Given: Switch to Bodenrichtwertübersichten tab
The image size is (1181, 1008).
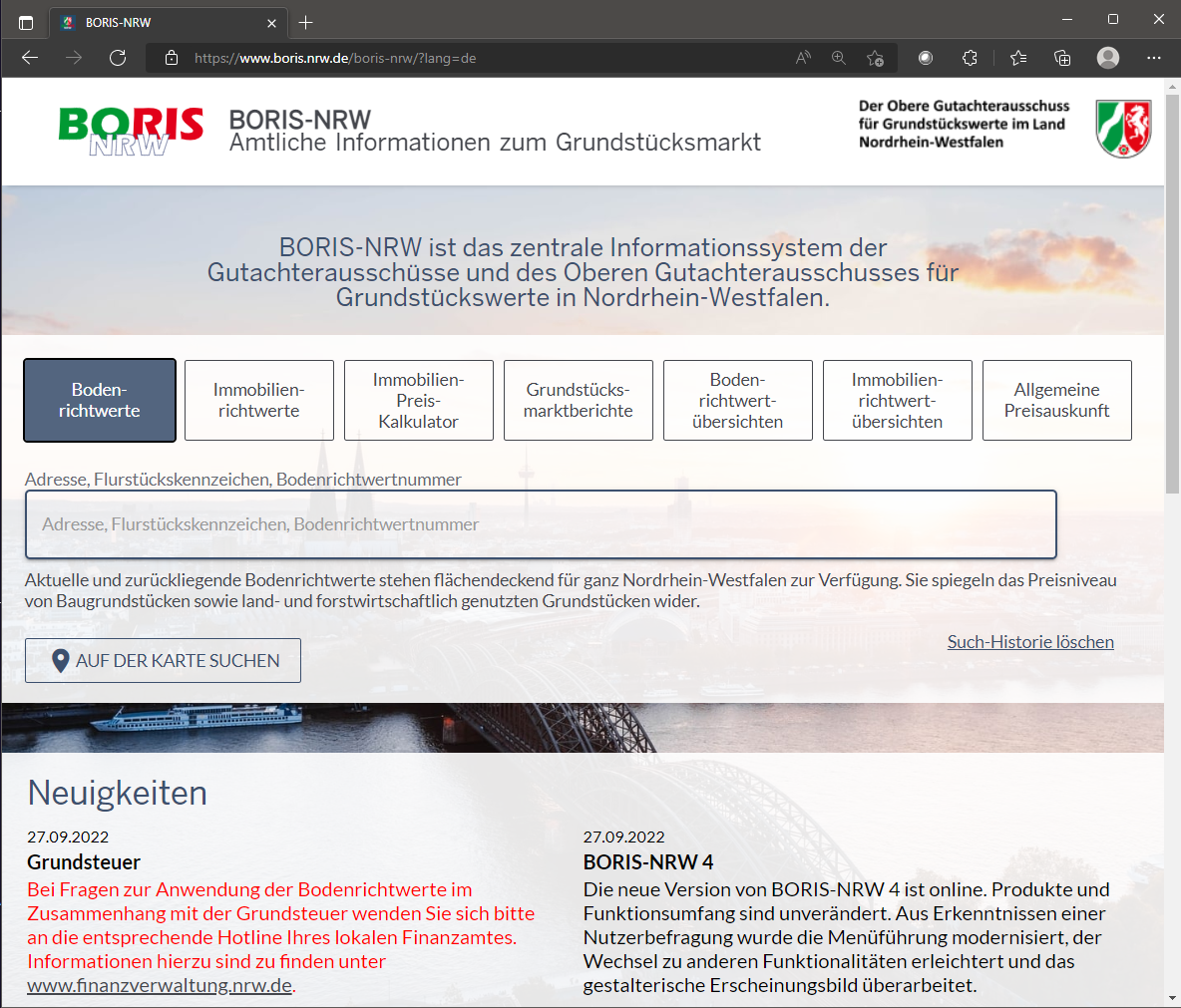Looking at the screenshot, I should click(x=738, y=400).
